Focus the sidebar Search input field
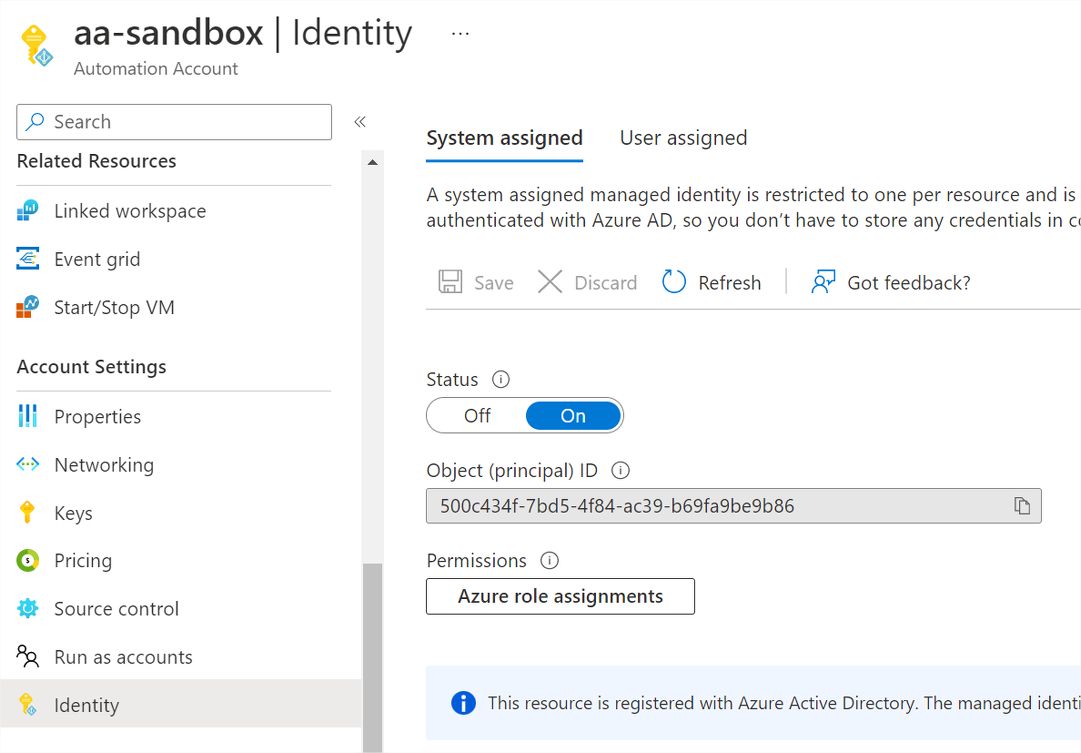The image size is (1081, 753). coord(174,122)
